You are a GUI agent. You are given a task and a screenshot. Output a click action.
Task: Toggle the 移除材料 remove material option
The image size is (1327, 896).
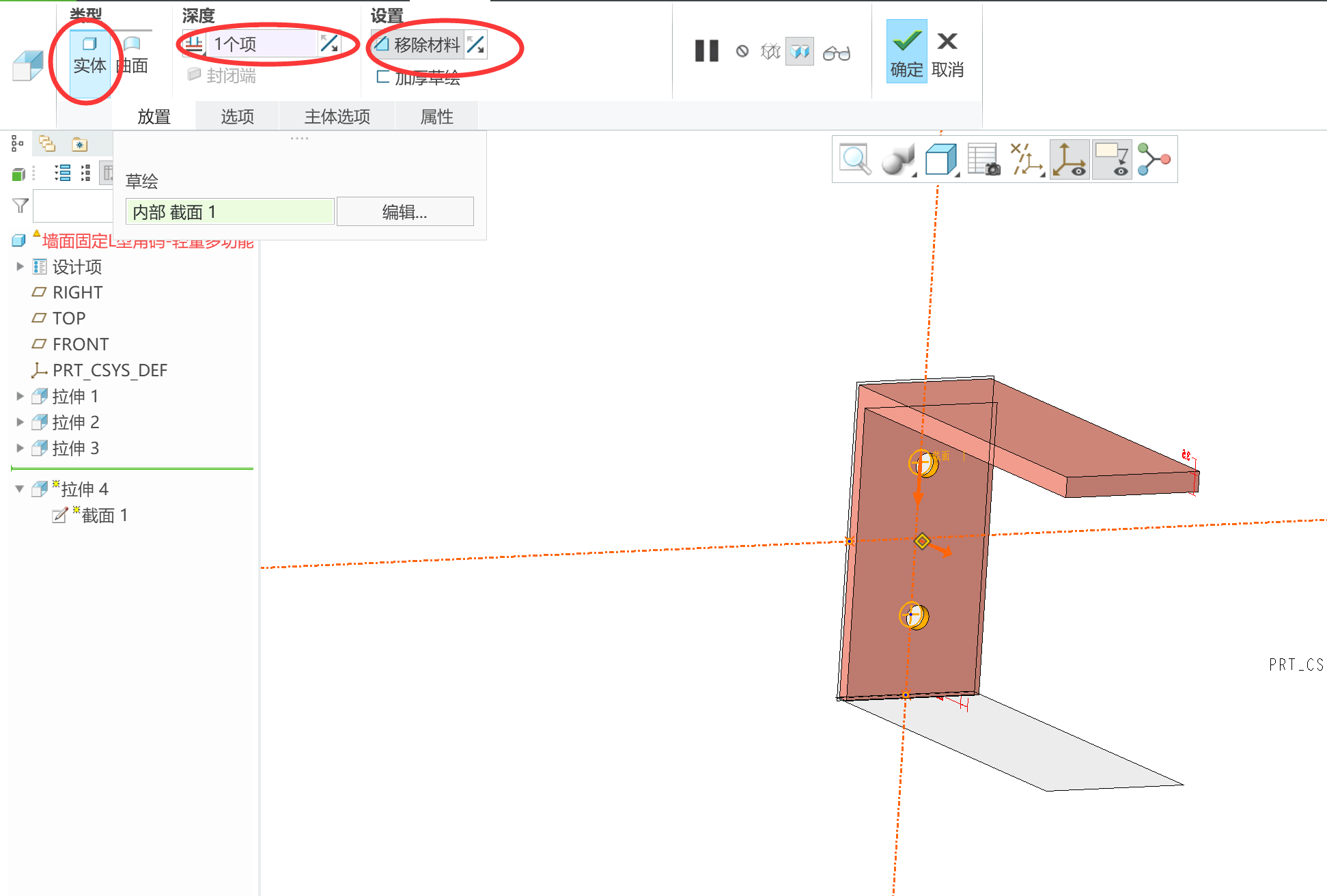tap(418, 45)
